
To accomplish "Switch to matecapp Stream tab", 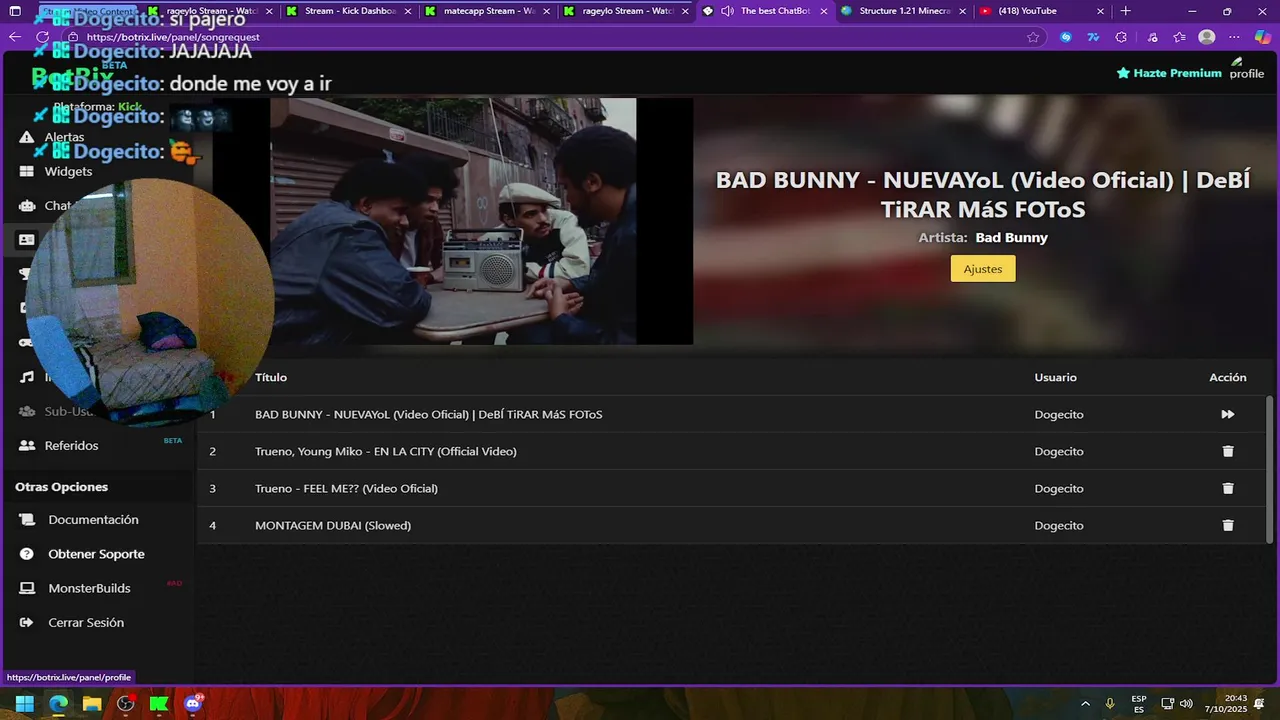I will coord(487,11).
